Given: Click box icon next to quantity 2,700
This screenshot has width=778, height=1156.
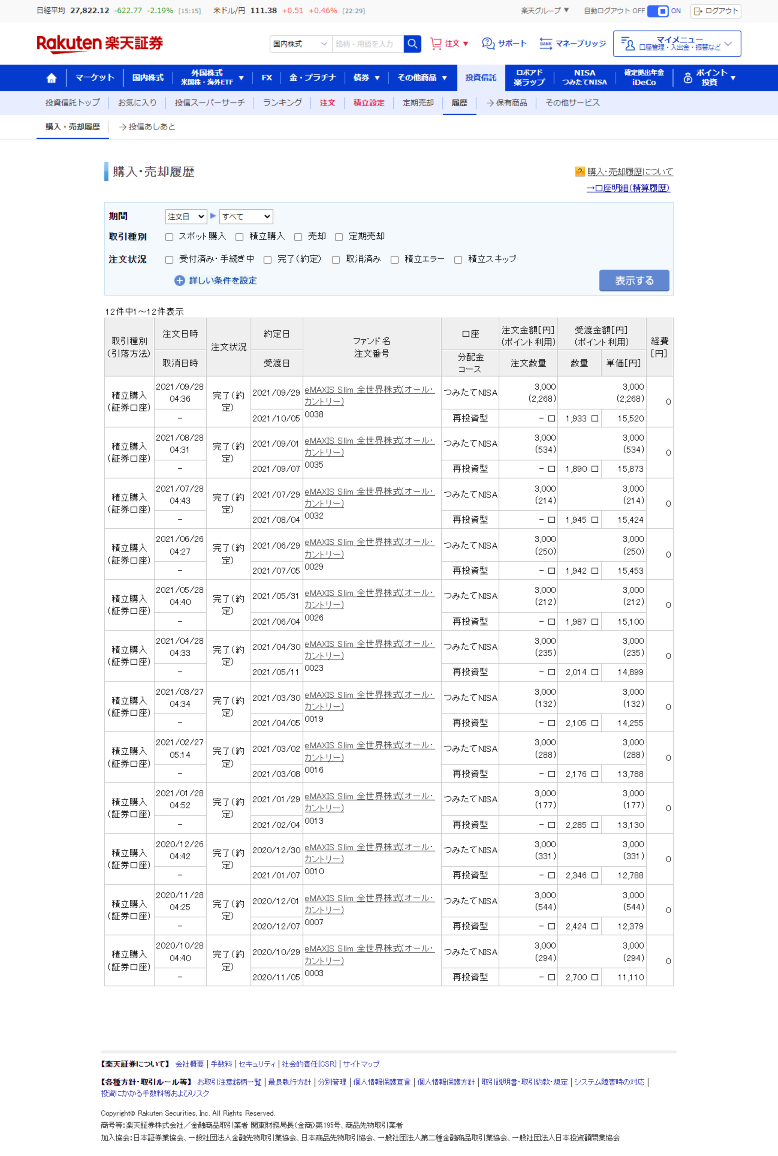Looking at the screenshot, I should click(x=594, y=977).
